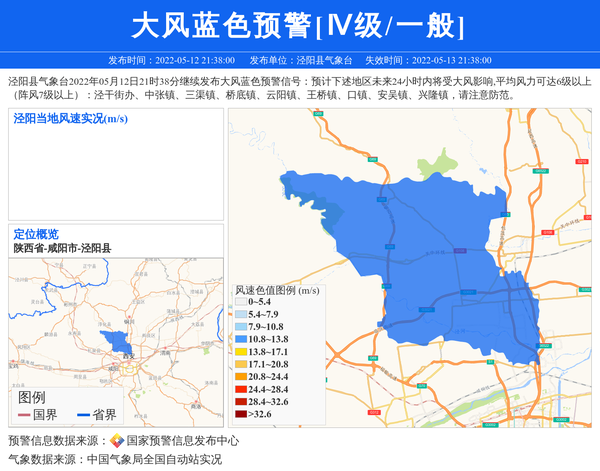Select the 20.8~24.4 orange swatch
This screenshot has height=471, width=600.
[241, 376]
